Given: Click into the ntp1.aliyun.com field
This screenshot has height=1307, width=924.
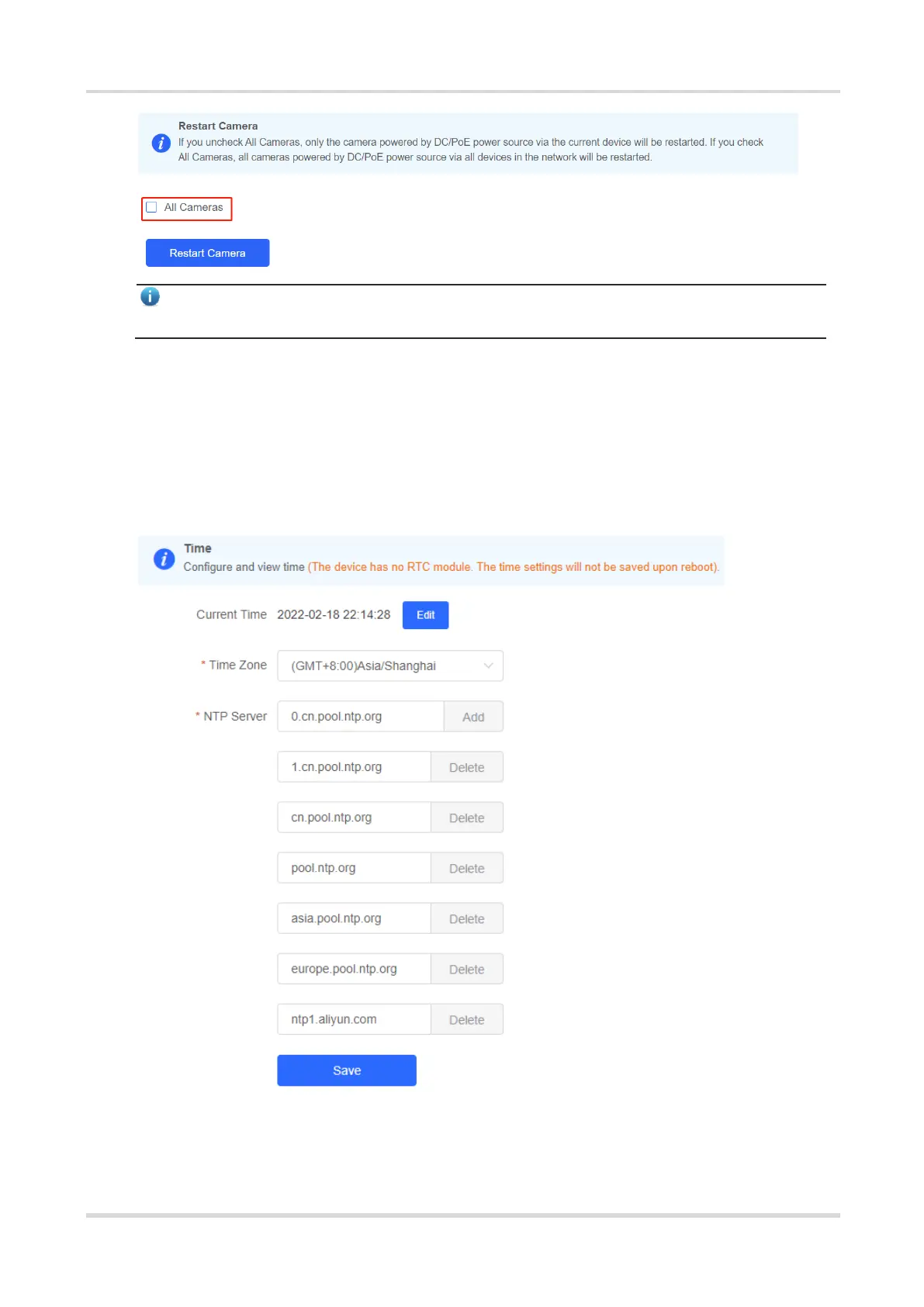Looking at the screenshot, I should (x=354, y=1019).
